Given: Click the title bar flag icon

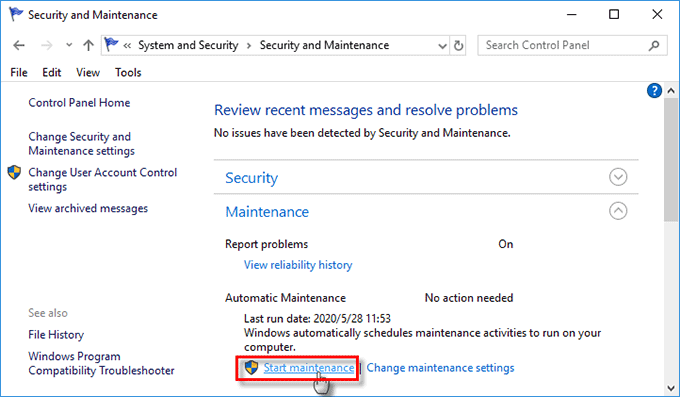Looking at the screenshot, I should pyautogui.click(x=16, y=14).
